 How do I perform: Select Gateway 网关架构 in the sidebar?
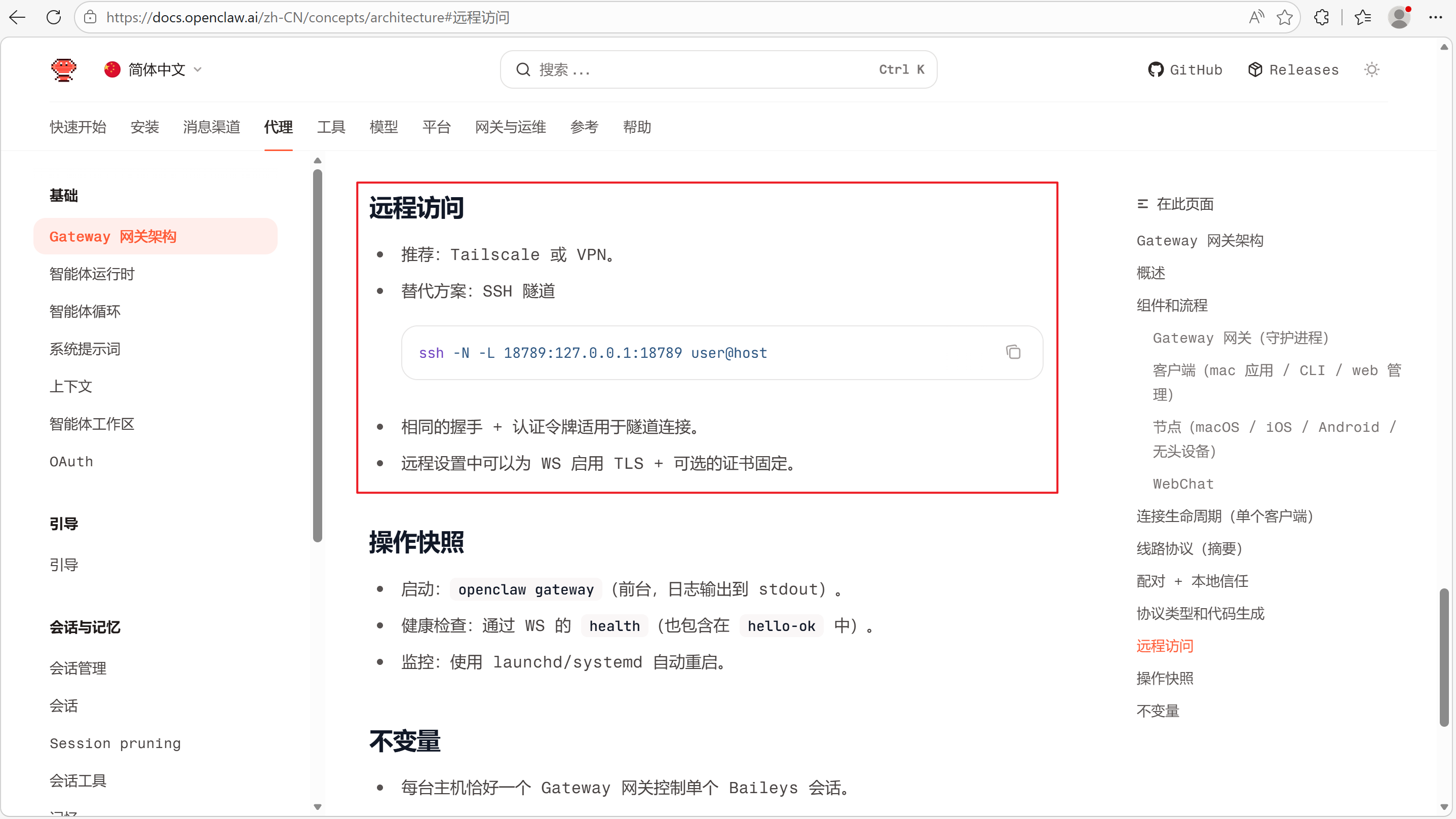(112, 236)
